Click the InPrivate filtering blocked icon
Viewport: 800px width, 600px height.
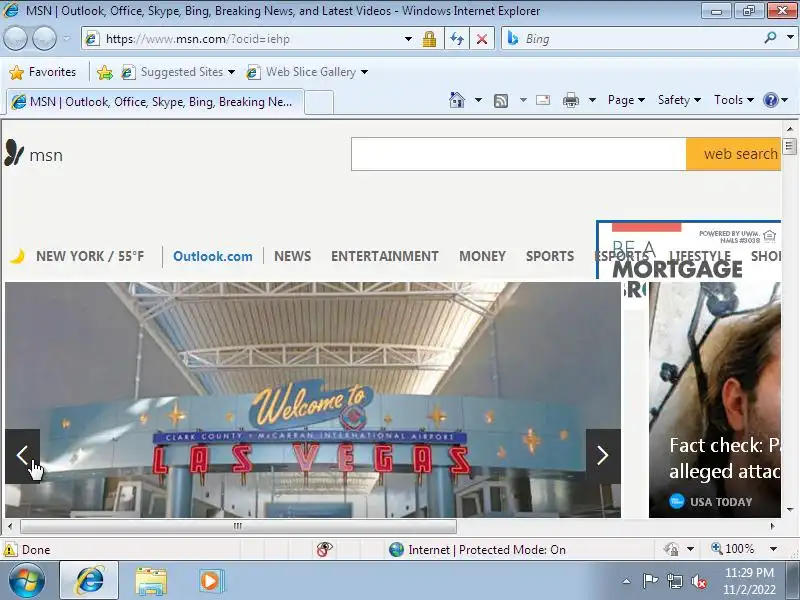(x=324, y=549)
